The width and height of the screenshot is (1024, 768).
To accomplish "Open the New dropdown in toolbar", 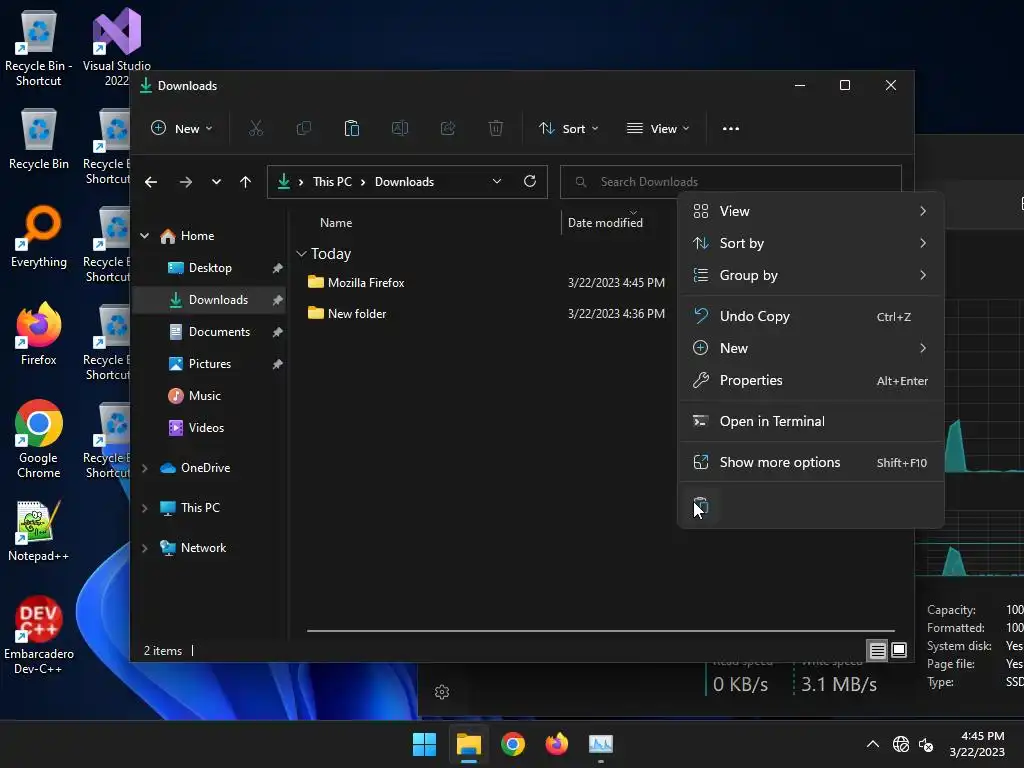I will 181,129.
